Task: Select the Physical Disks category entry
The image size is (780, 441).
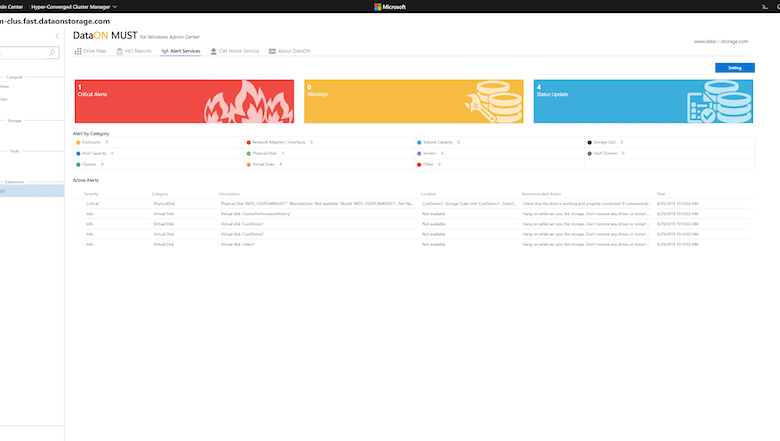Action: pos(265,154)
